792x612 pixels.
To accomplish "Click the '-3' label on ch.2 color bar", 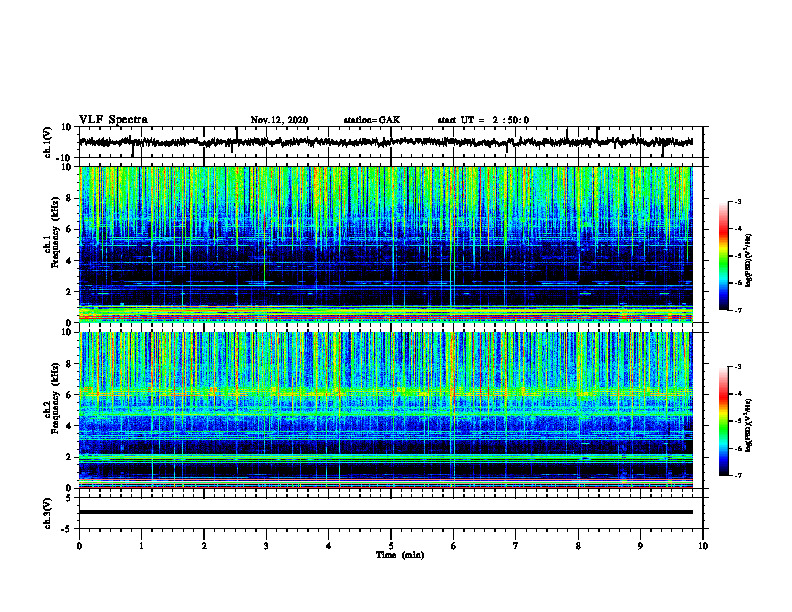I will click(738, 367).
